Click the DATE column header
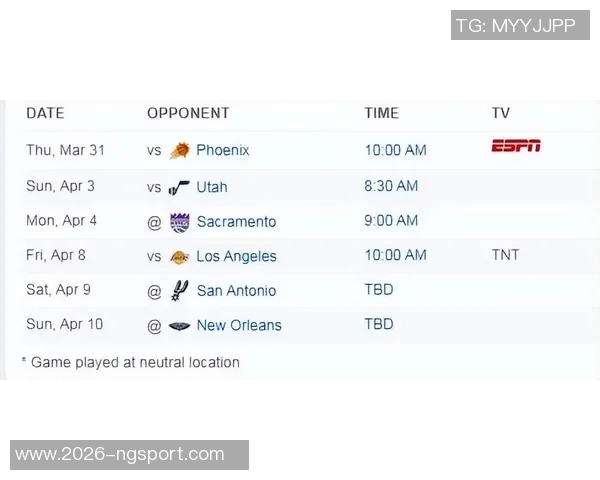 (45, 113)
